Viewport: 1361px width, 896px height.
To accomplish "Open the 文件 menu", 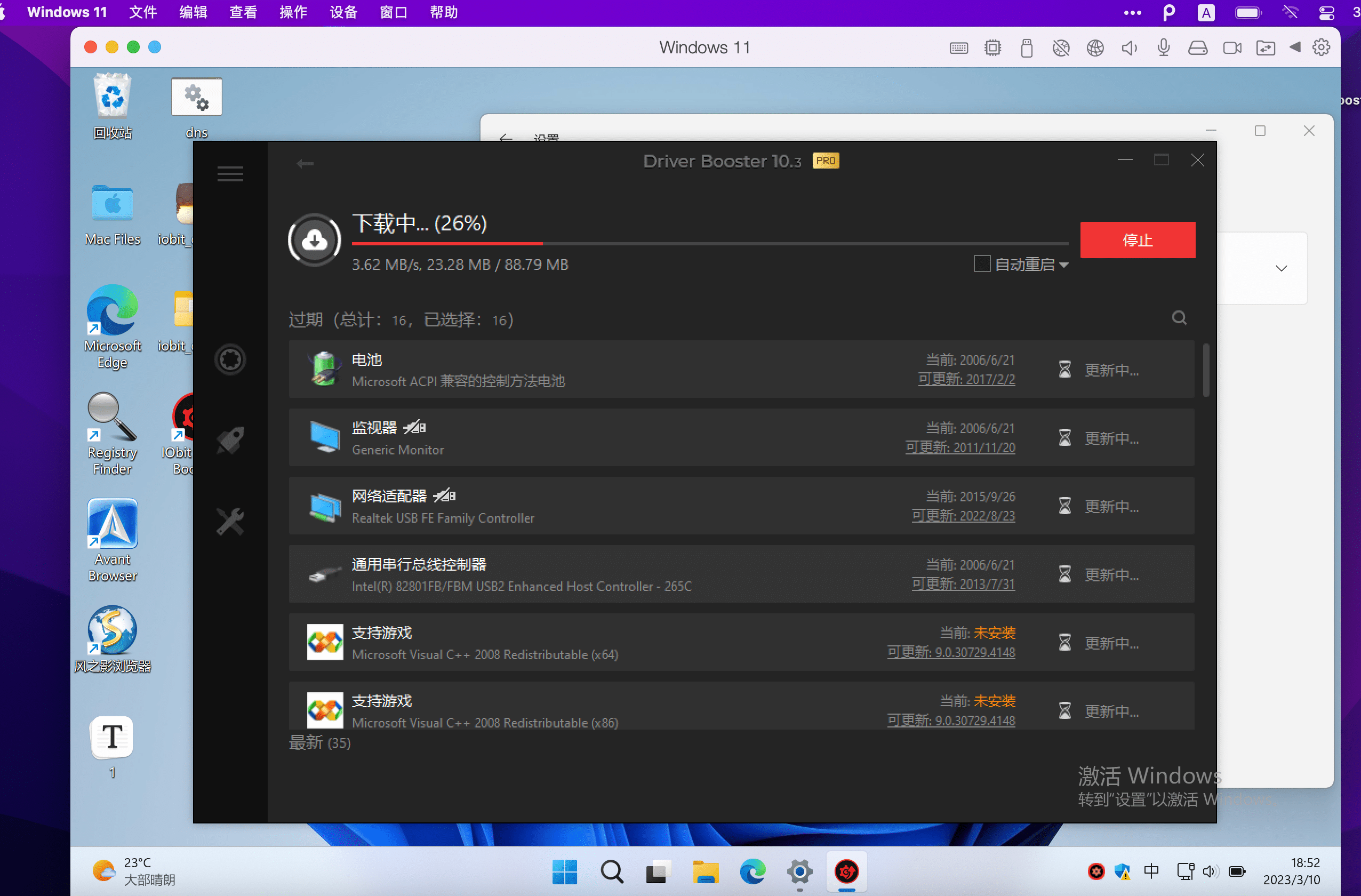I will (142, 12).
